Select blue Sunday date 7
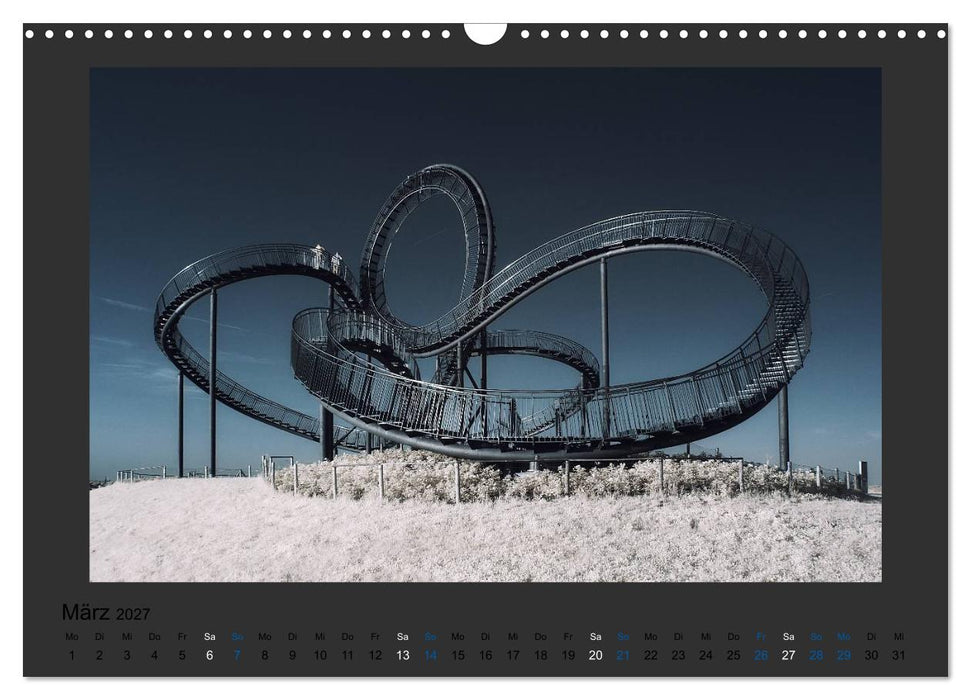971x700 pixels. pos(237,655)
